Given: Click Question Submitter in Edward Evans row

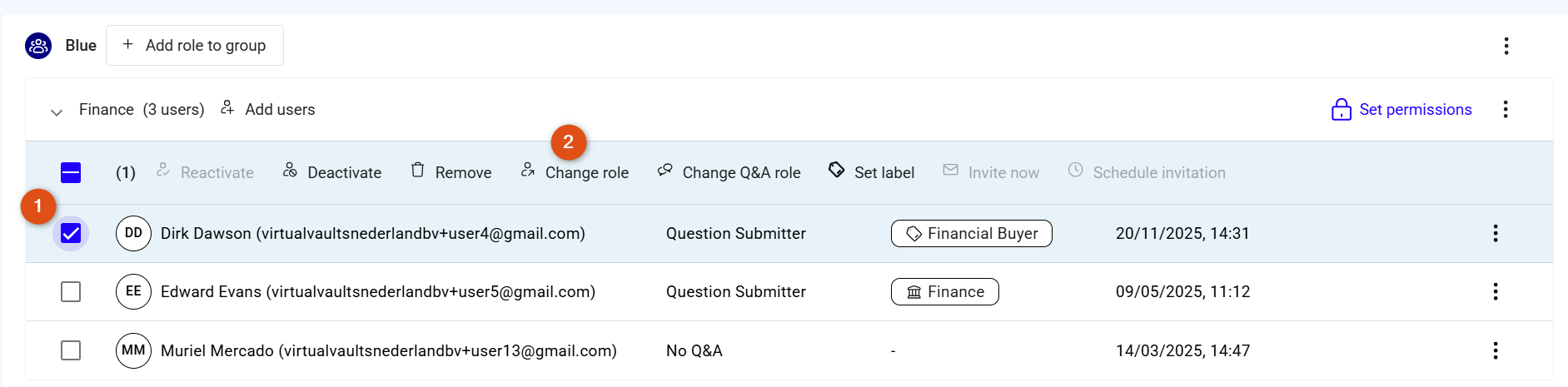Looking at the screenshot, I should (x=736, y=292).
